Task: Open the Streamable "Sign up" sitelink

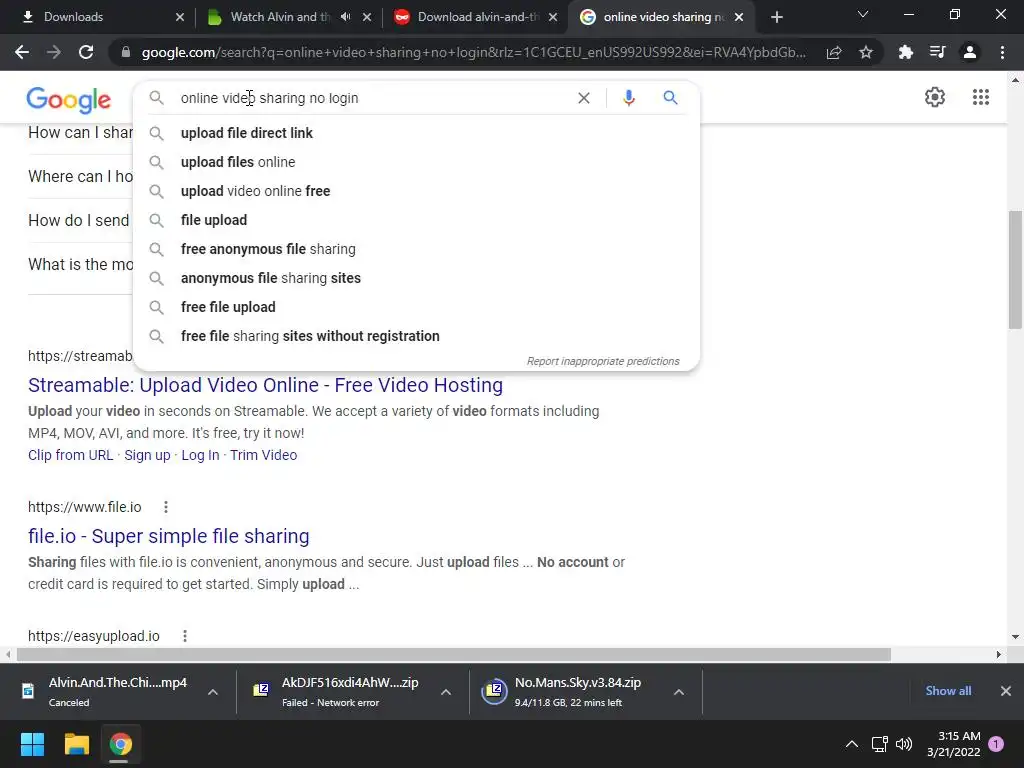Action: 147,455
